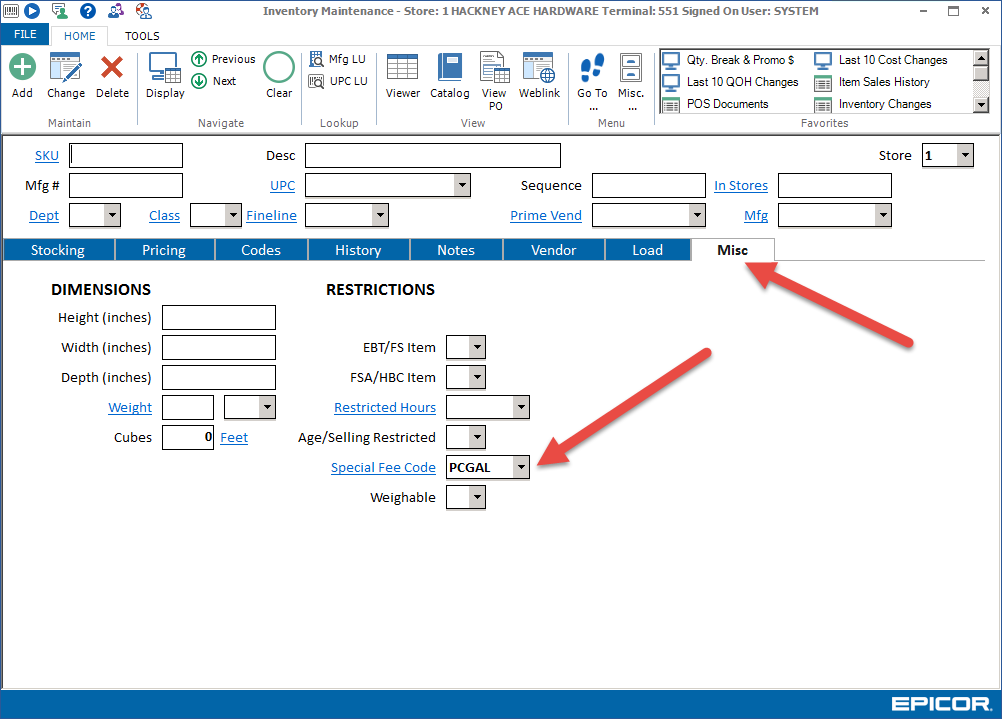
Task: Open the Mfg dropdown
Action: click(x=883, y=215)
